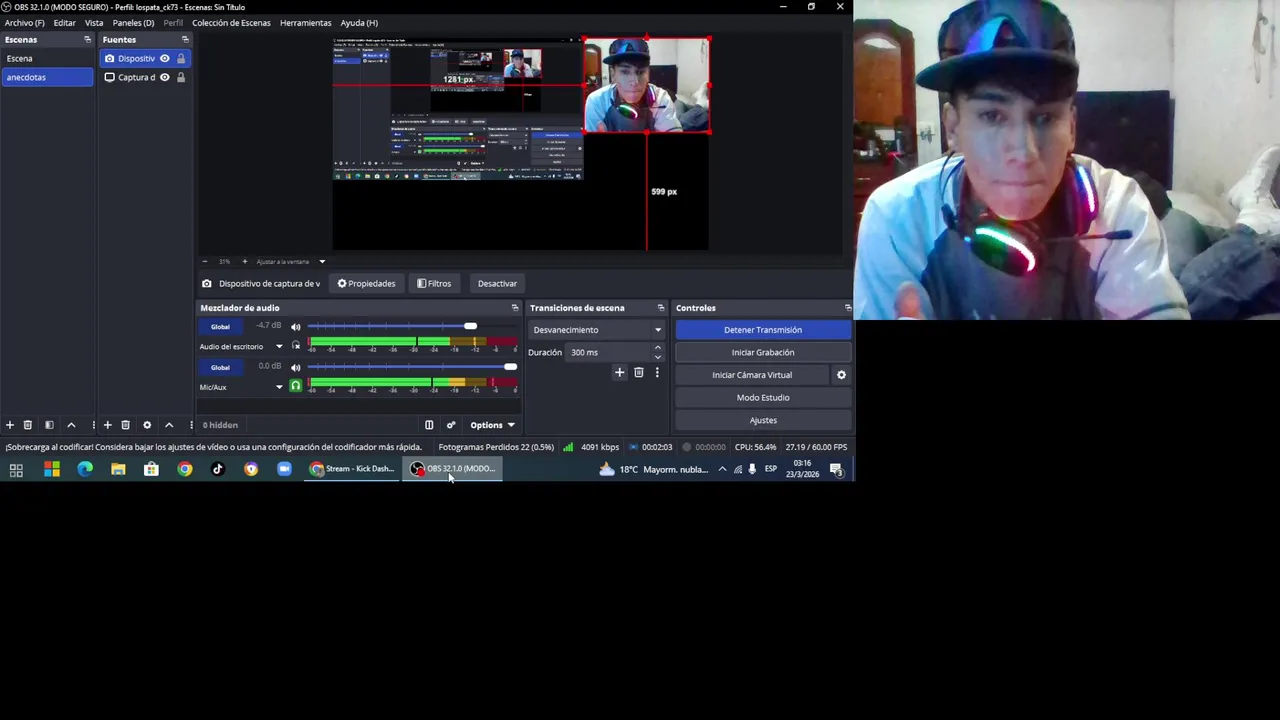Open advanced audio properties gears icon

[x=451, y=425]
